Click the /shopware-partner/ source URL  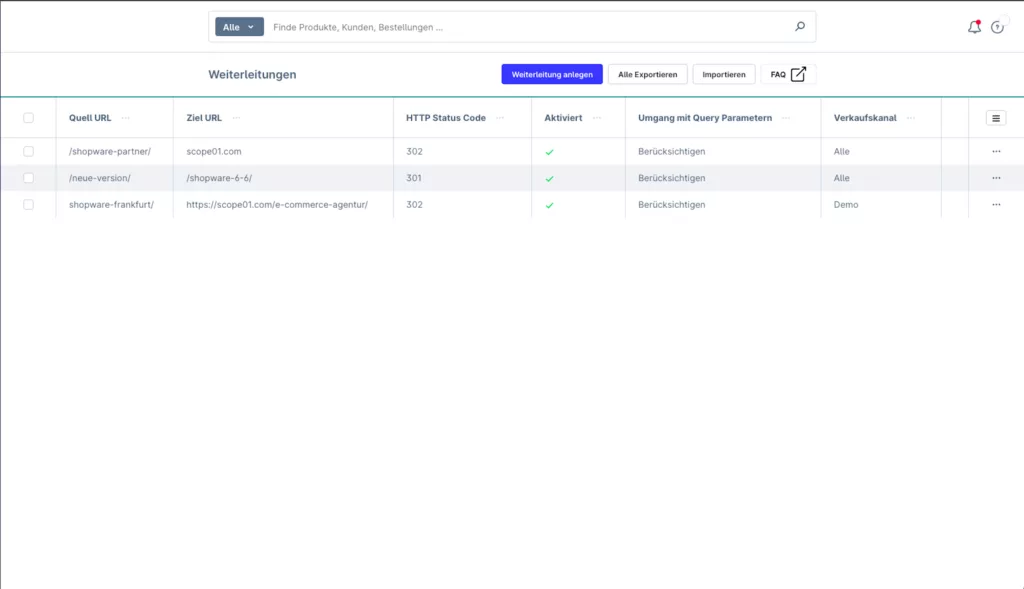tap(110, 151)
